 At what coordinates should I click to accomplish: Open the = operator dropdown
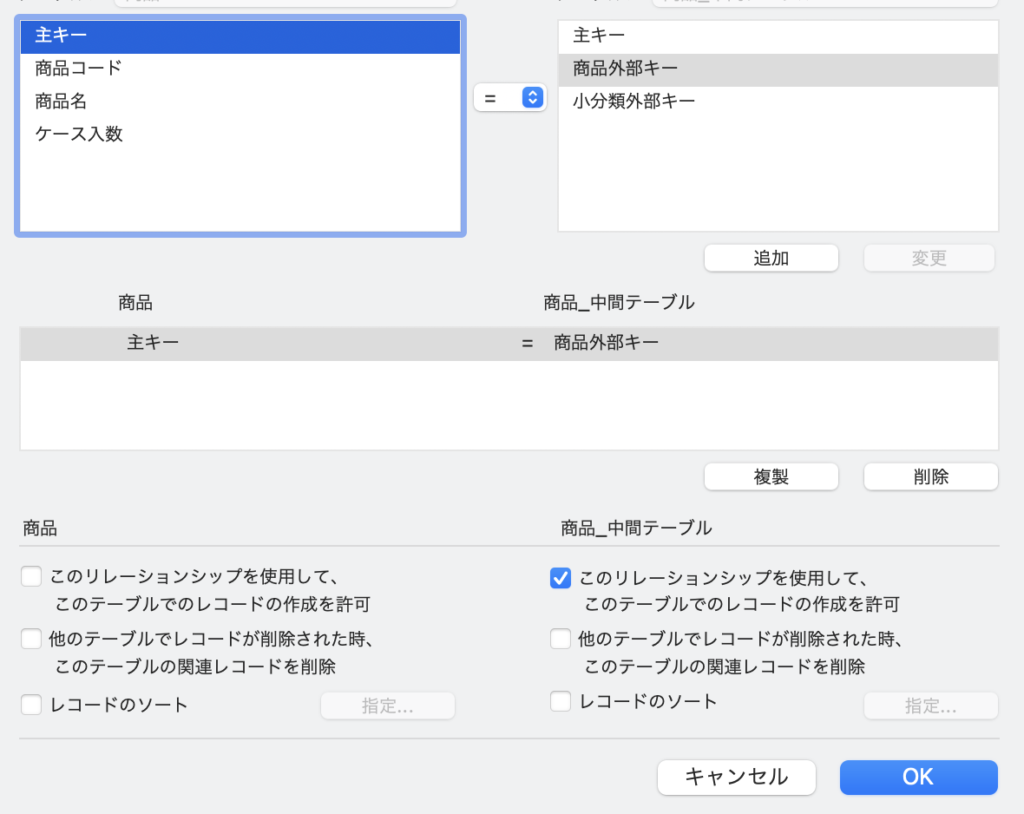[x=510, y=97]
